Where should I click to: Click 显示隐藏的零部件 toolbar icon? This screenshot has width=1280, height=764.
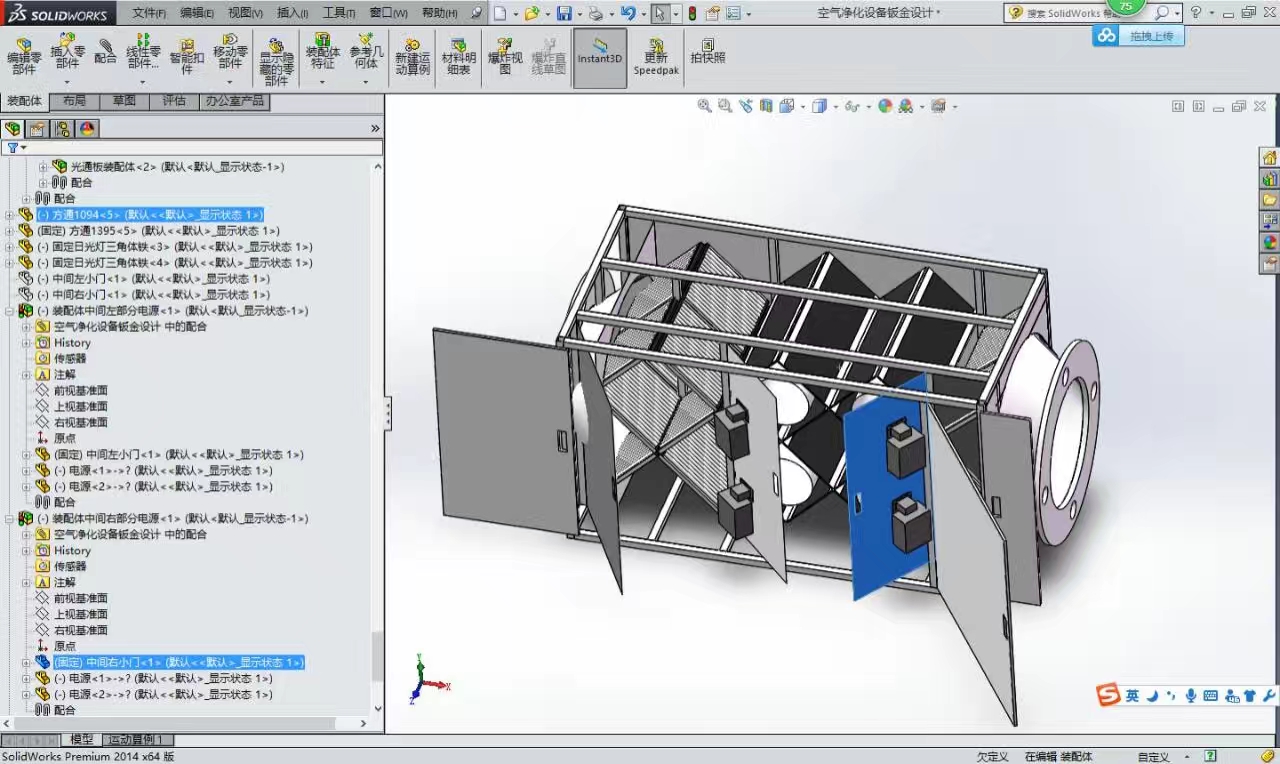276,62
